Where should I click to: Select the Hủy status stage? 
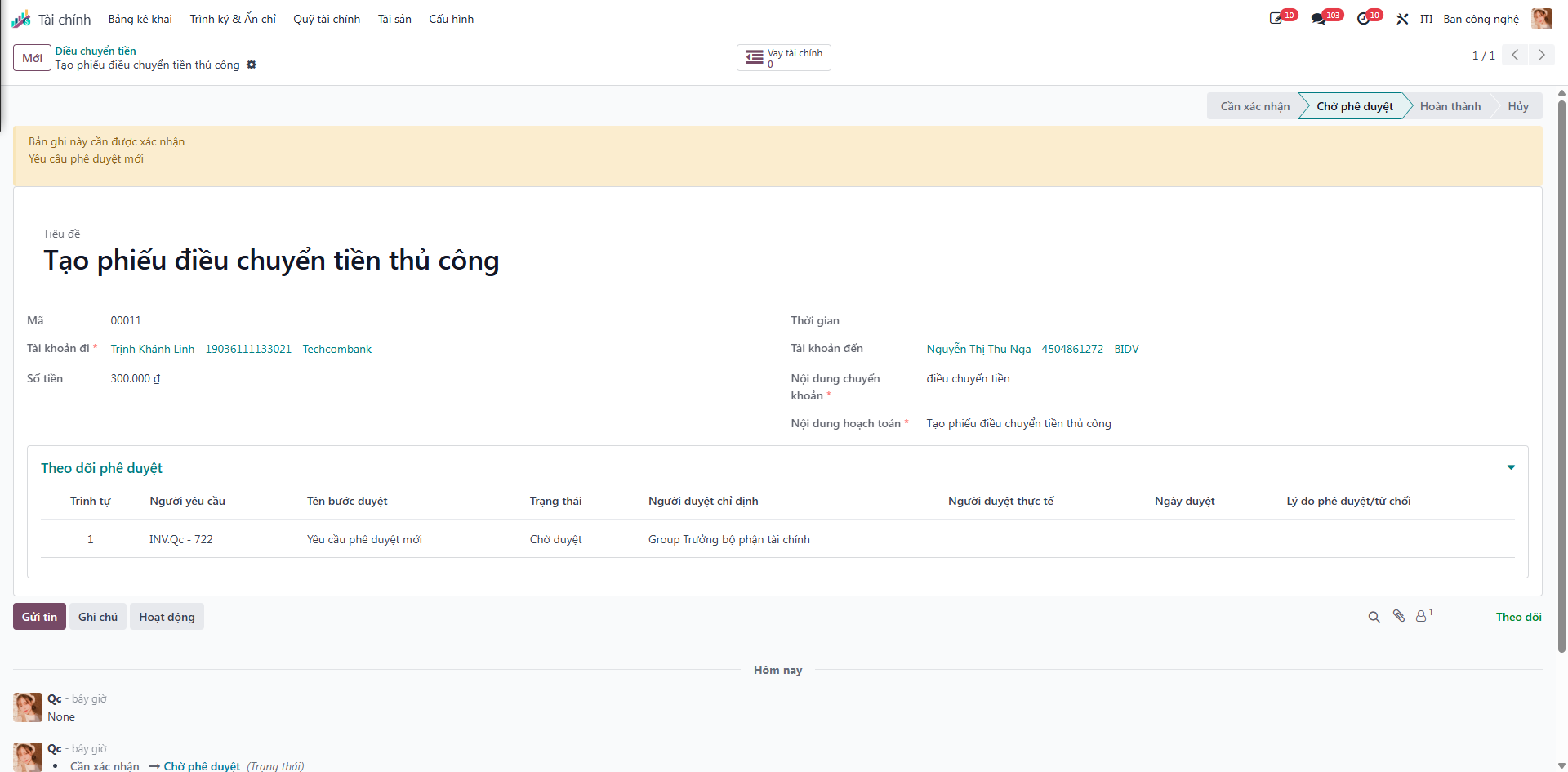1518,106
